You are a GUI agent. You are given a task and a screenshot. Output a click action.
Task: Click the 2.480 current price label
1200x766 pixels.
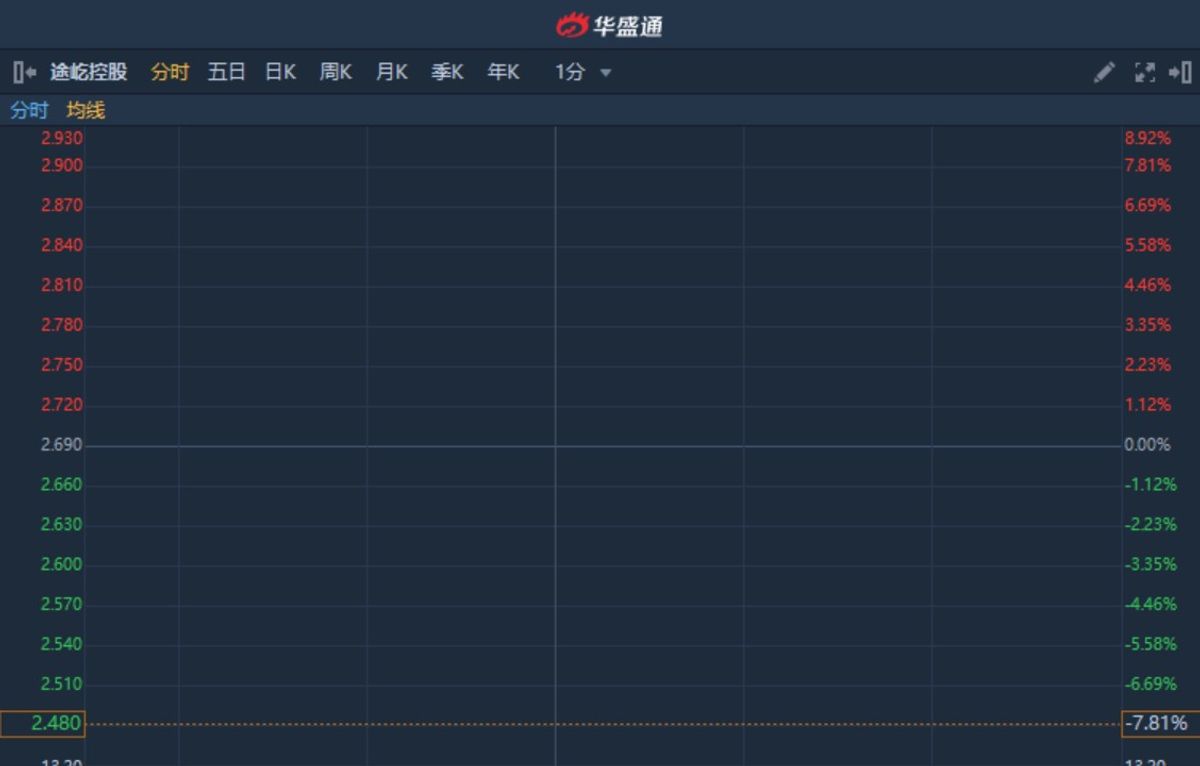tap(43, 723)
